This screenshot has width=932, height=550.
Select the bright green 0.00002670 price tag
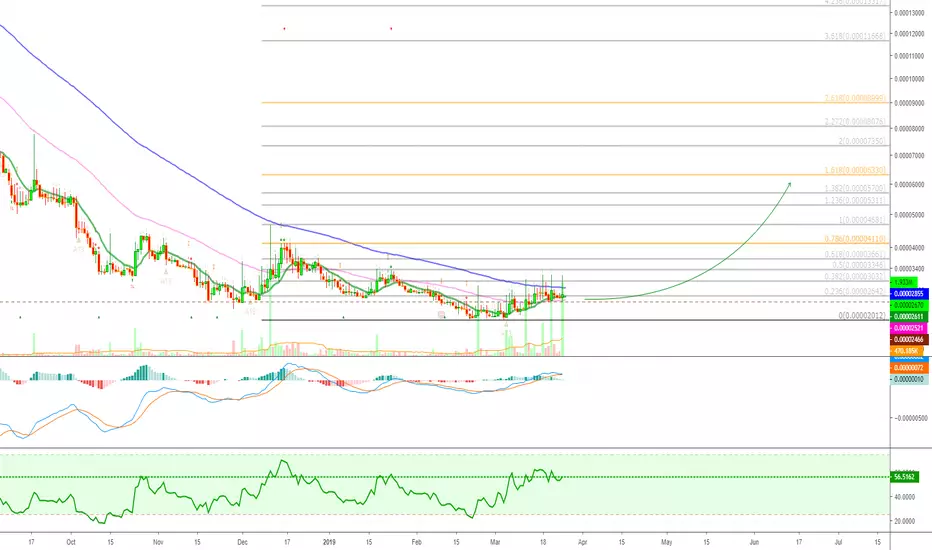click(909, 305)
